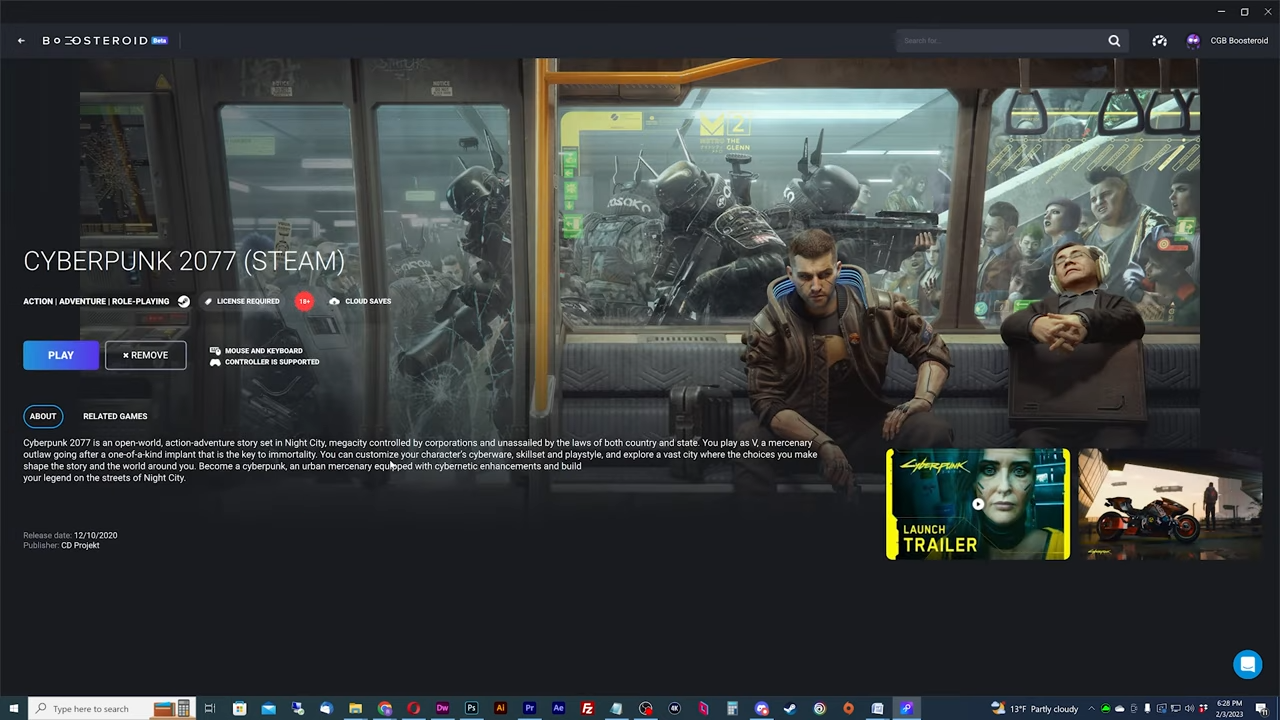This screenshot has height=720, width=1280.
Task: Open the Calculator from the taskbar
Action: [732, 709]
